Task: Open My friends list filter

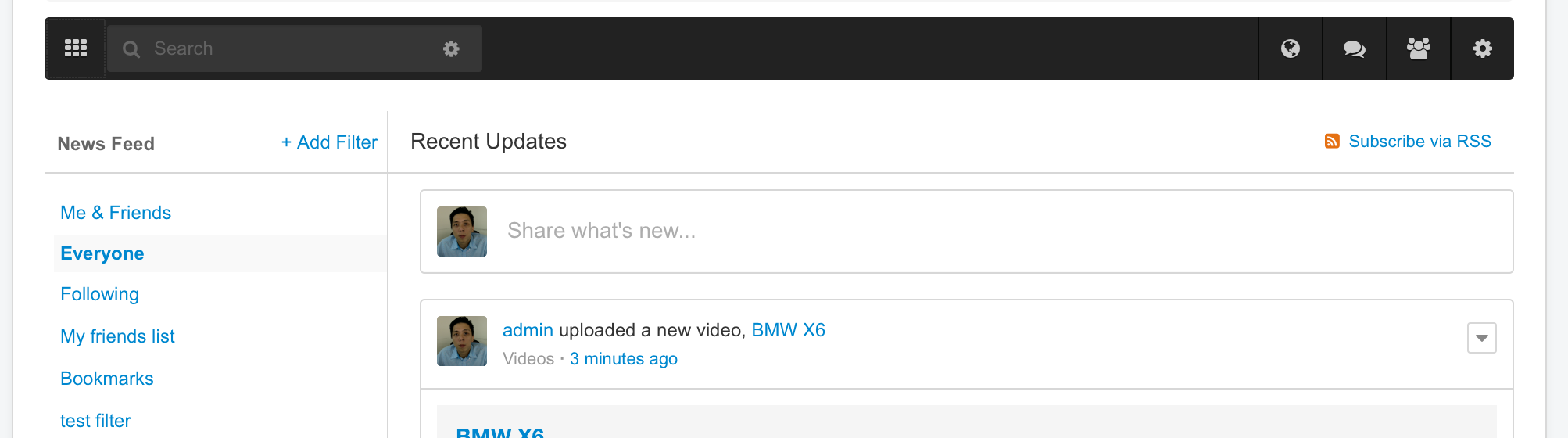Action: click(117, 336)
